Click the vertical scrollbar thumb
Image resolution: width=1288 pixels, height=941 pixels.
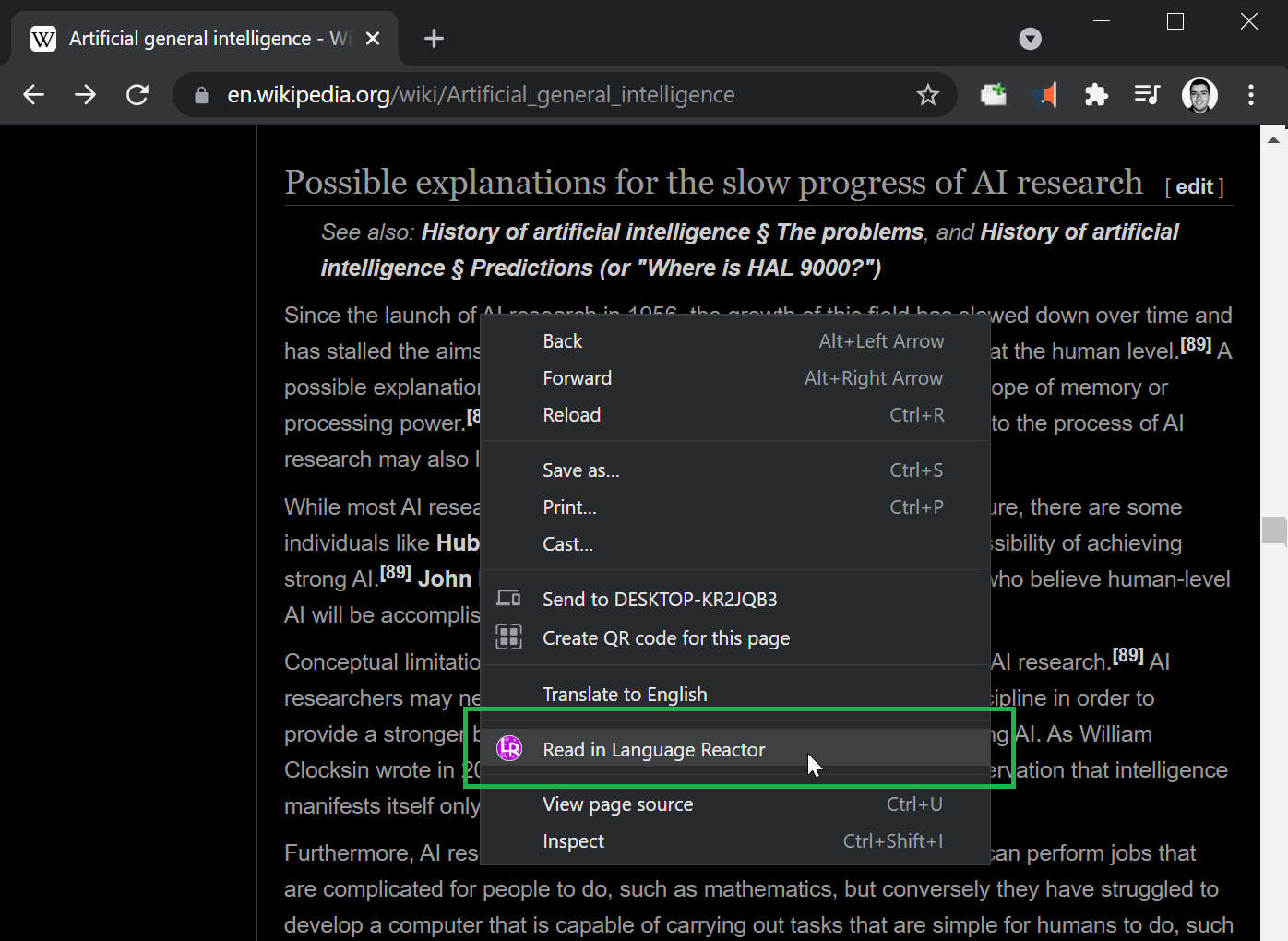pyautogui.click(x=1273, y=530)
